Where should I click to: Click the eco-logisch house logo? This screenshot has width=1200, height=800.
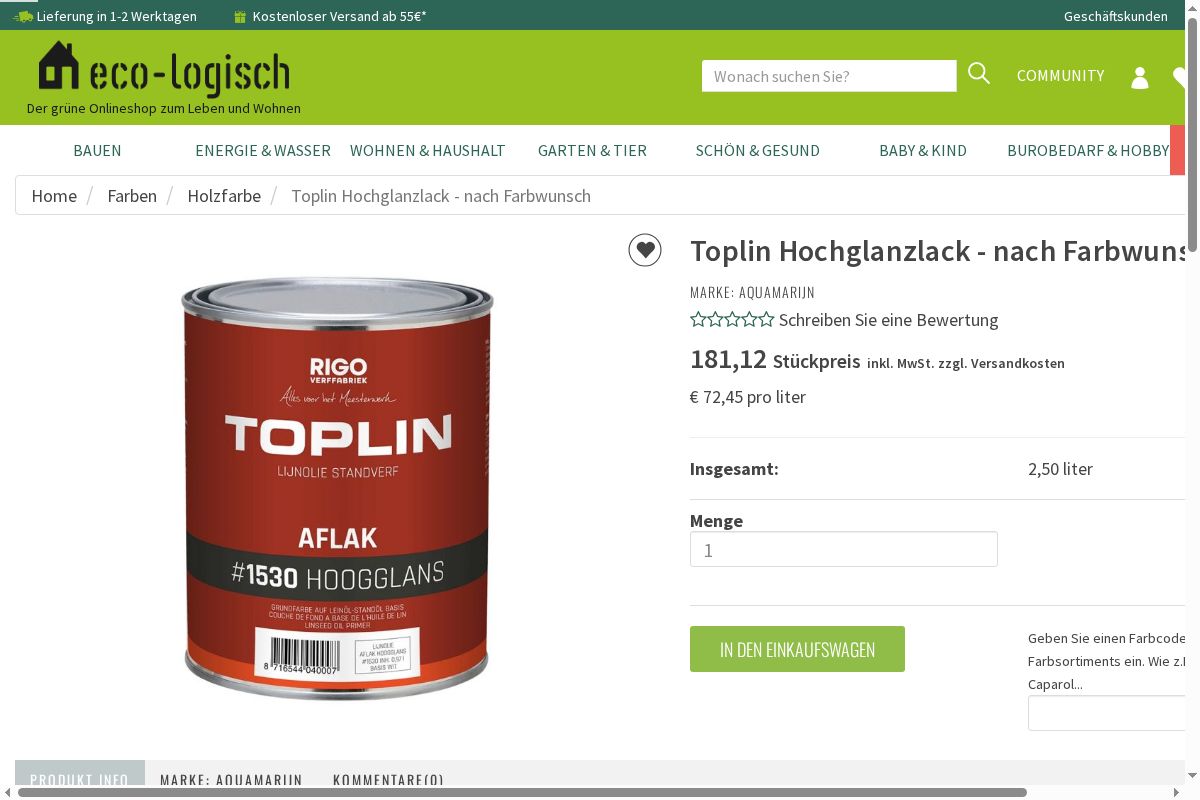(x=163, y=70)
